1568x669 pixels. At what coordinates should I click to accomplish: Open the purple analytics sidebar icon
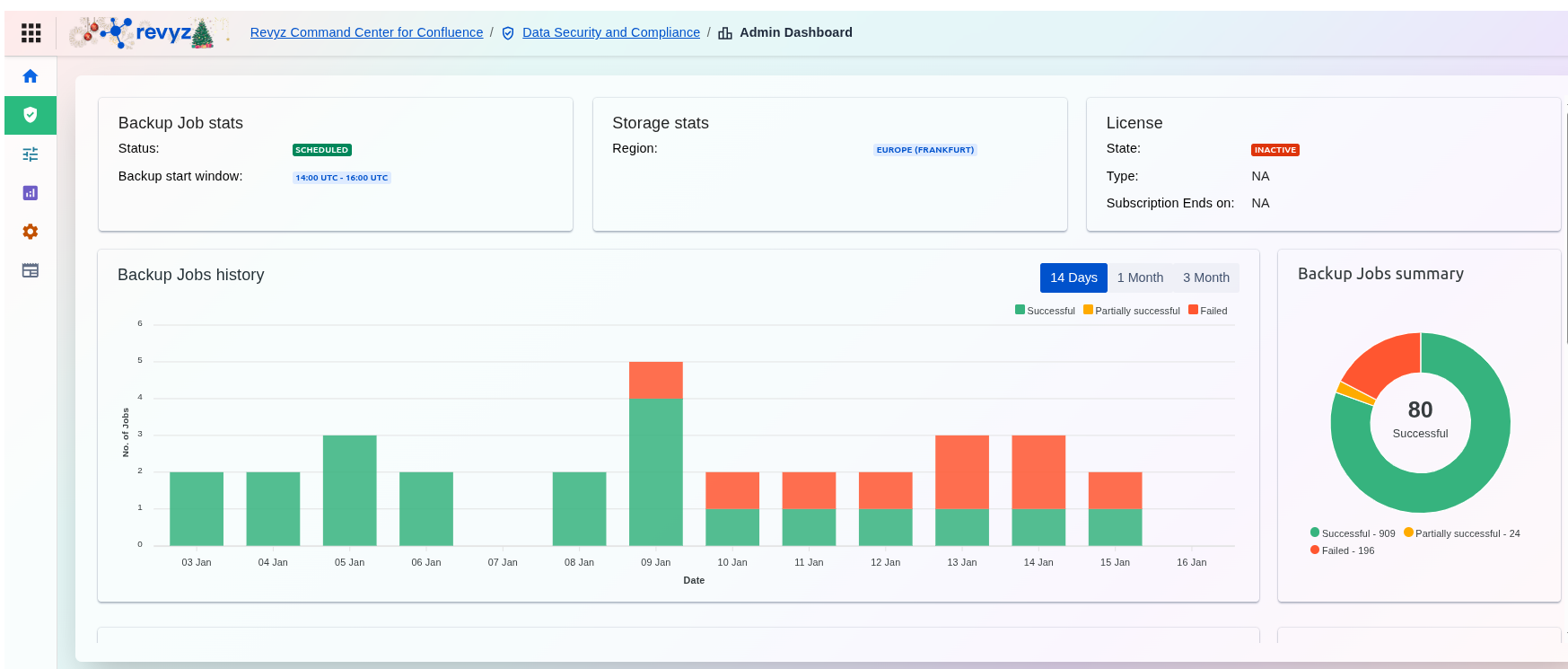coord(31,193)
